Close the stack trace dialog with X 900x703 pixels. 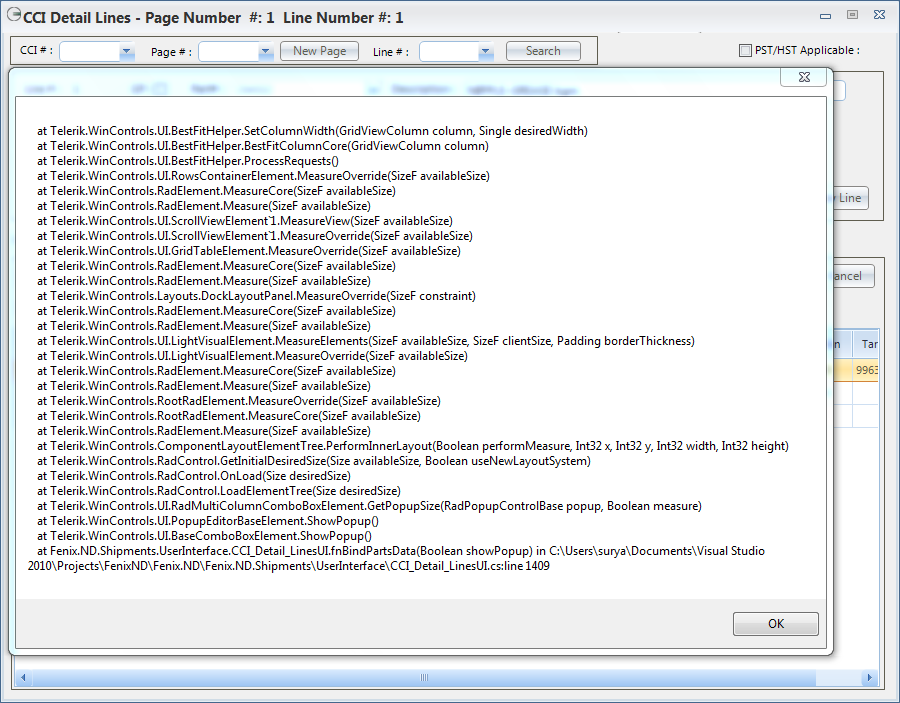tap(804, 77)
